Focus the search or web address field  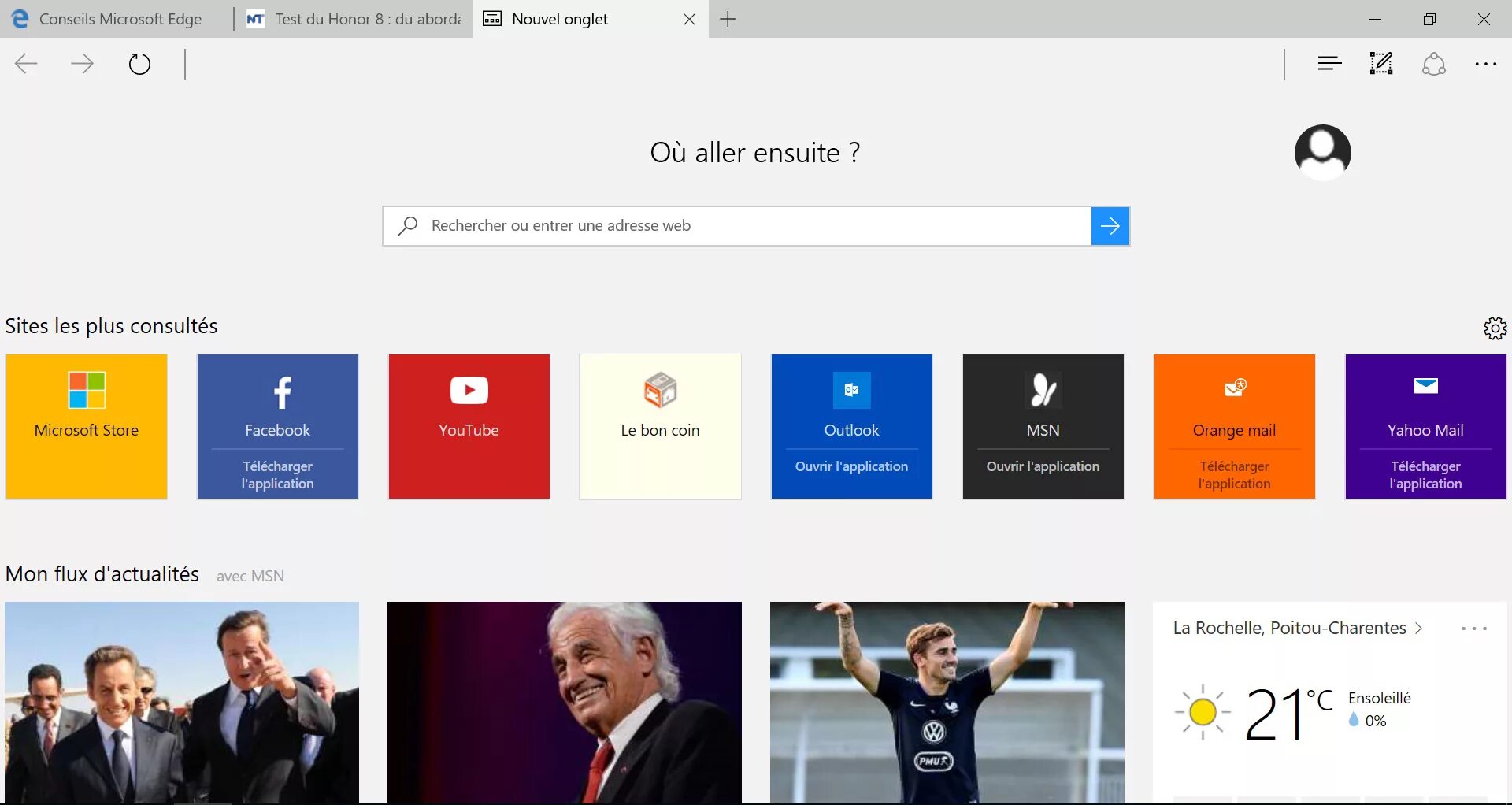coord(736,226)
